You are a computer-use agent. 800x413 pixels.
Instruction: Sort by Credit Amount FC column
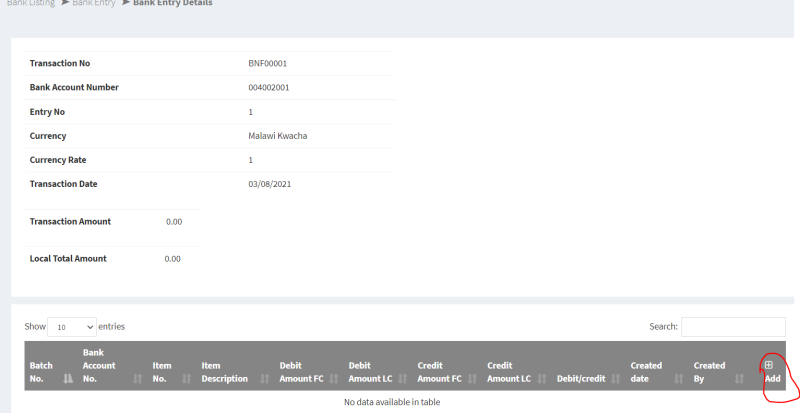(439, 372)
